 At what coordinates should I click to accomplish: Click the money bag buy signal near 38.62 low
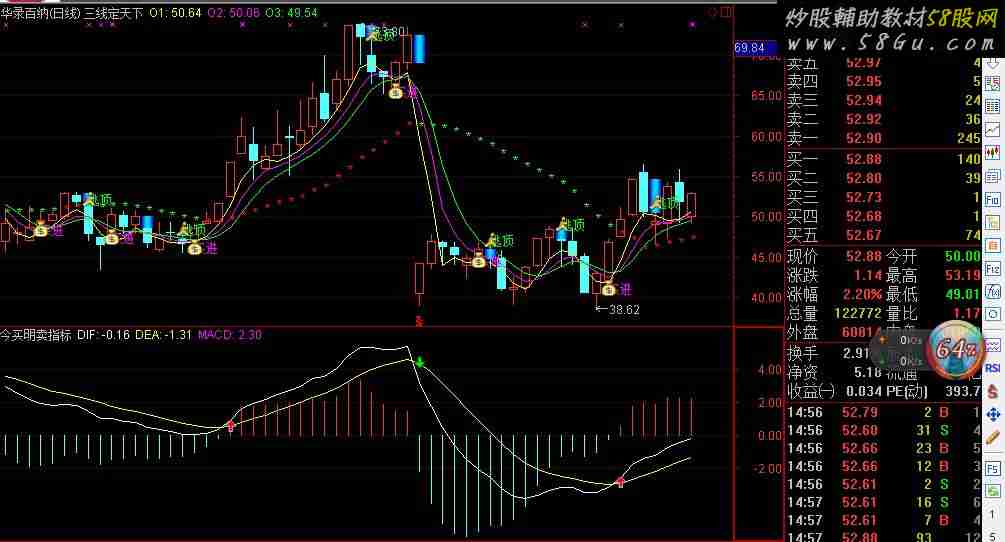608,290
